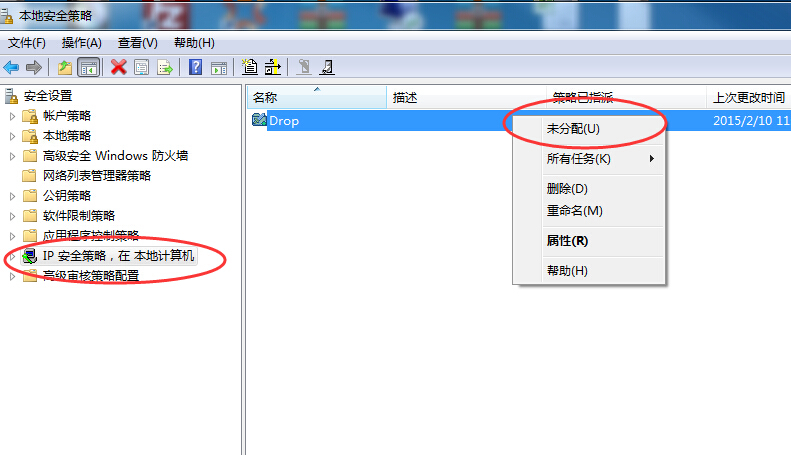Image resolution: width=791 pixels, height=455 pixels.
Task: Click the Manage IP filter lists icon
Action: pyautogui.click(x=272, y=67)
